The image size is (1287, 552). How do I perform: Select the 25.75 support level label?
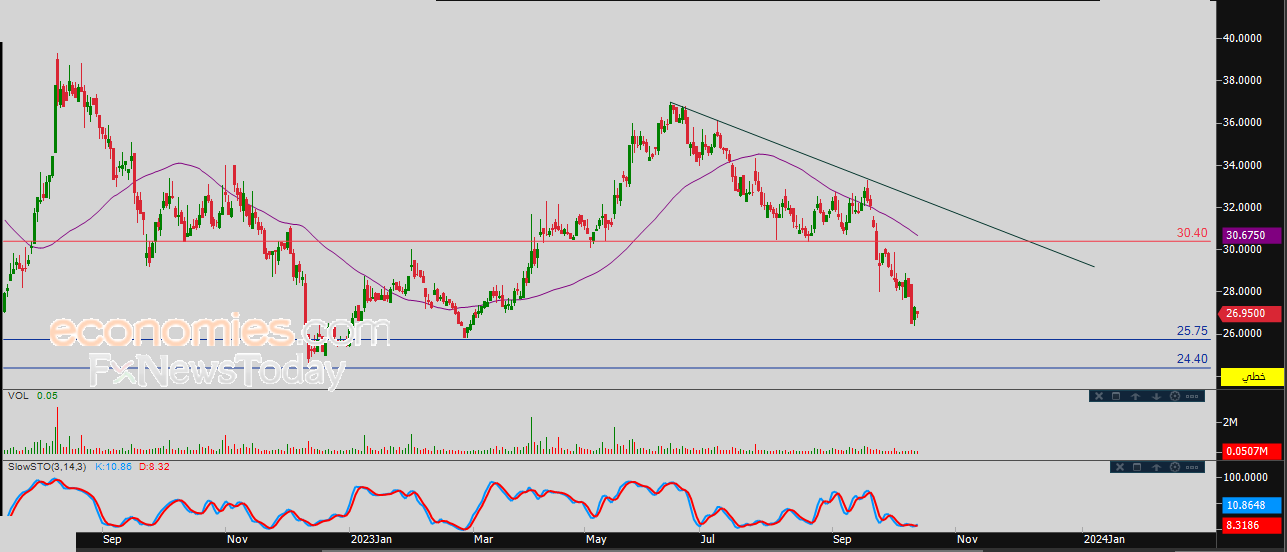[x=1192, y=331]
